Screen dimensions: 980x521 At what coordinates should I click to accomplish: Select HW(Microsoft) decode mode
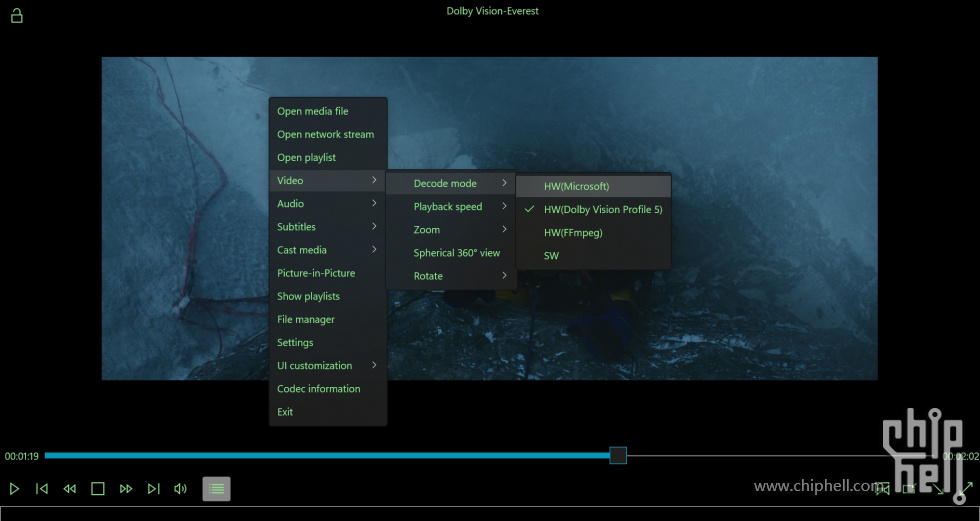594,186
